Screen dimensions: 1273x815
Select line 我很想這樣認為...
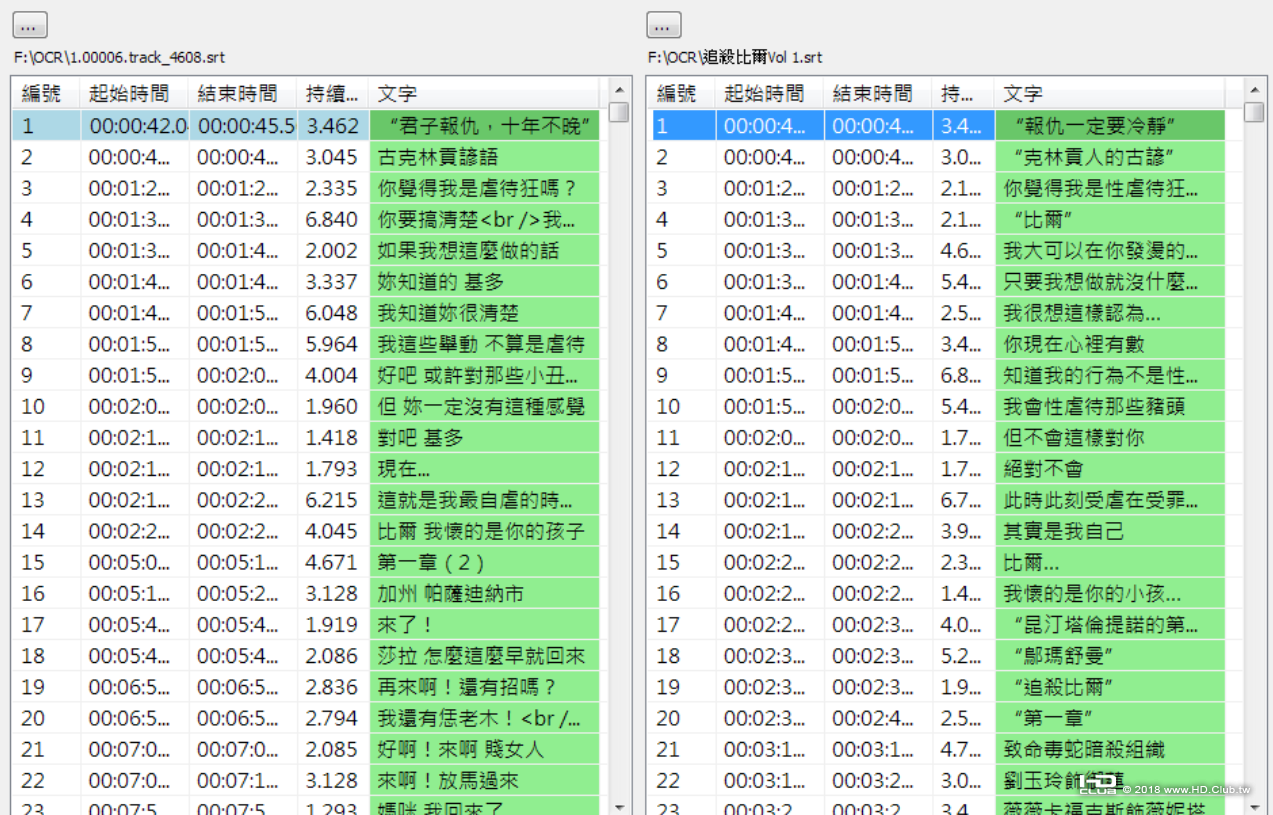coord(1110,313)
